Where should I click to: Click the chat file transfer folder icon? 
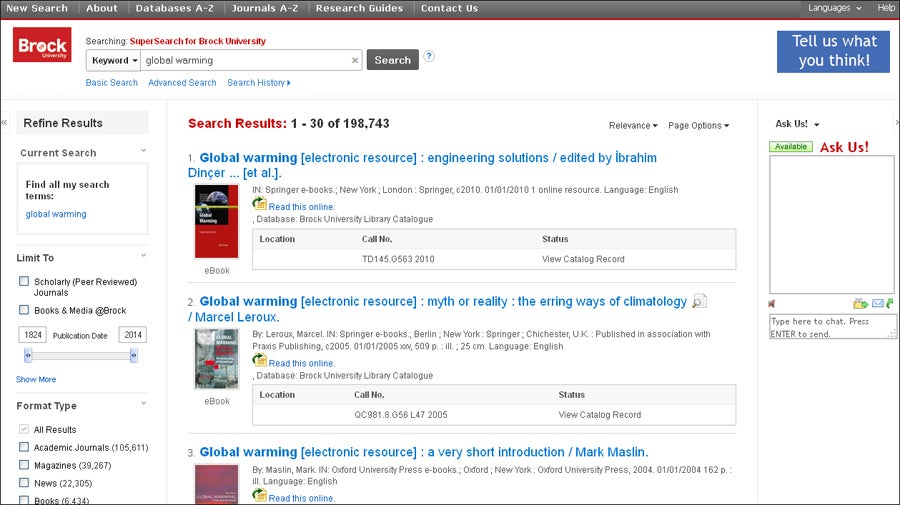click(860, 304)
